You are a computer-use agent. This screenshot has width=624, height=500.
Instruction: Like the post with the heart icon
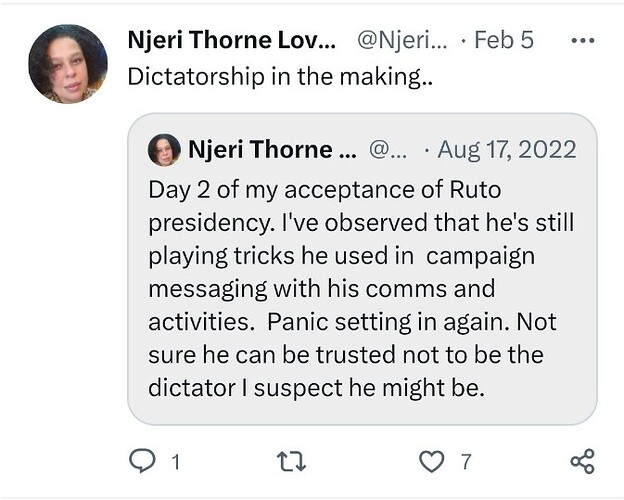[431, 461]
